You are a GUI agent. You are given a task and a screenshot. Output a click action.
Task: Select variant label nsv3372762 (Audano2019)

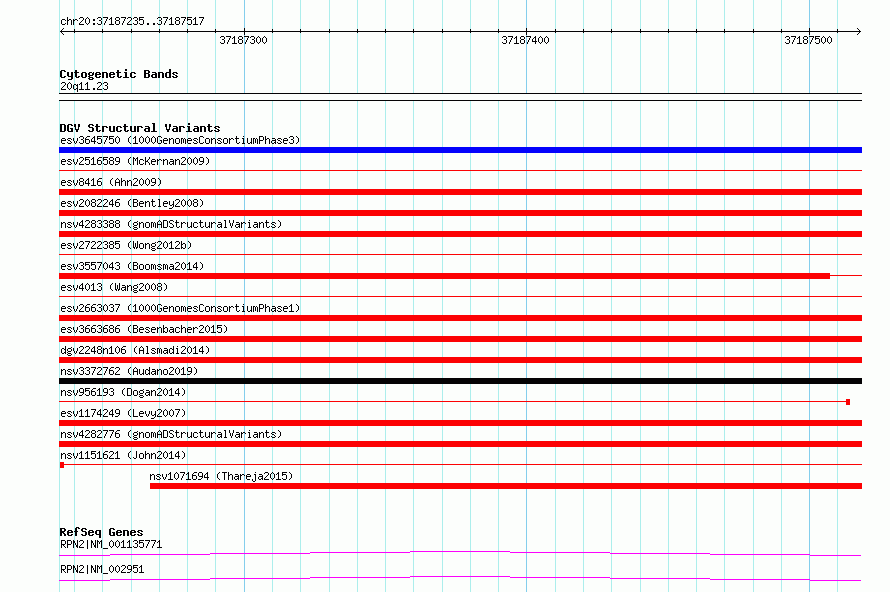coord(129,371)
